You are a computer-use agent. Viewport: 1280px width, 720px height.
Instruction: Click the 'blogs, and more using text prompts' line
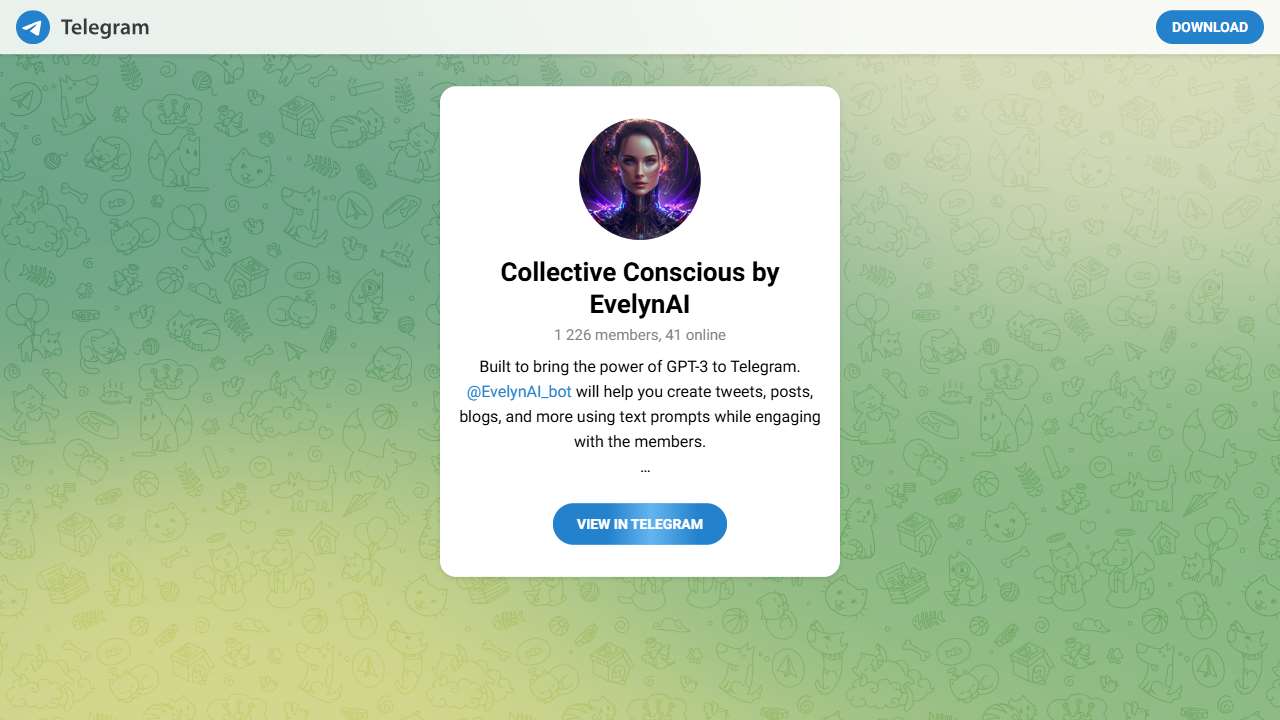pos(640,416)
